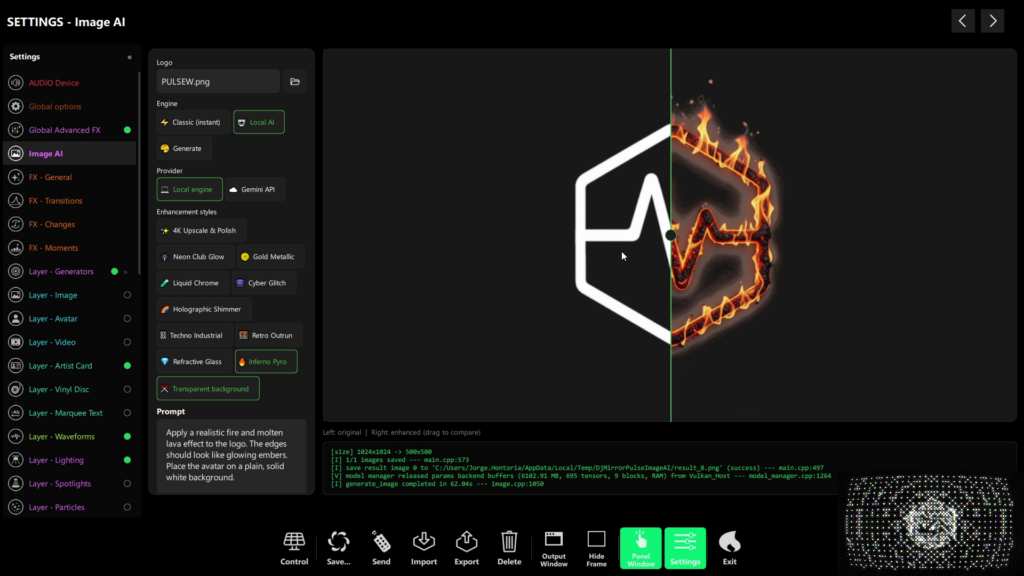Image resolution: width=1024 pixels, height=576 pixels.
Task: Toggle Global Advanced FX green indicator
Action: point(127,130)
